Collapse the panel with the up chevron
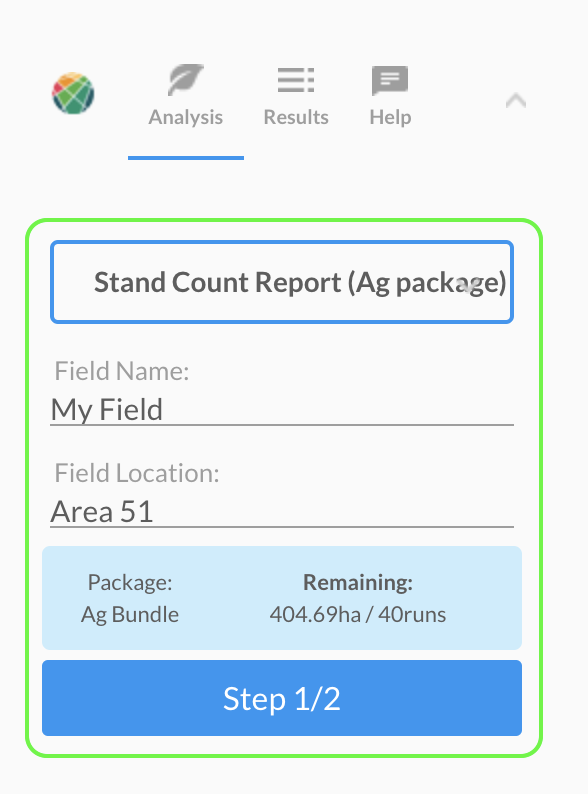Image resolution: width=588 pixels, height=794 pixels. pyautogui.click(x=516, y=100)
